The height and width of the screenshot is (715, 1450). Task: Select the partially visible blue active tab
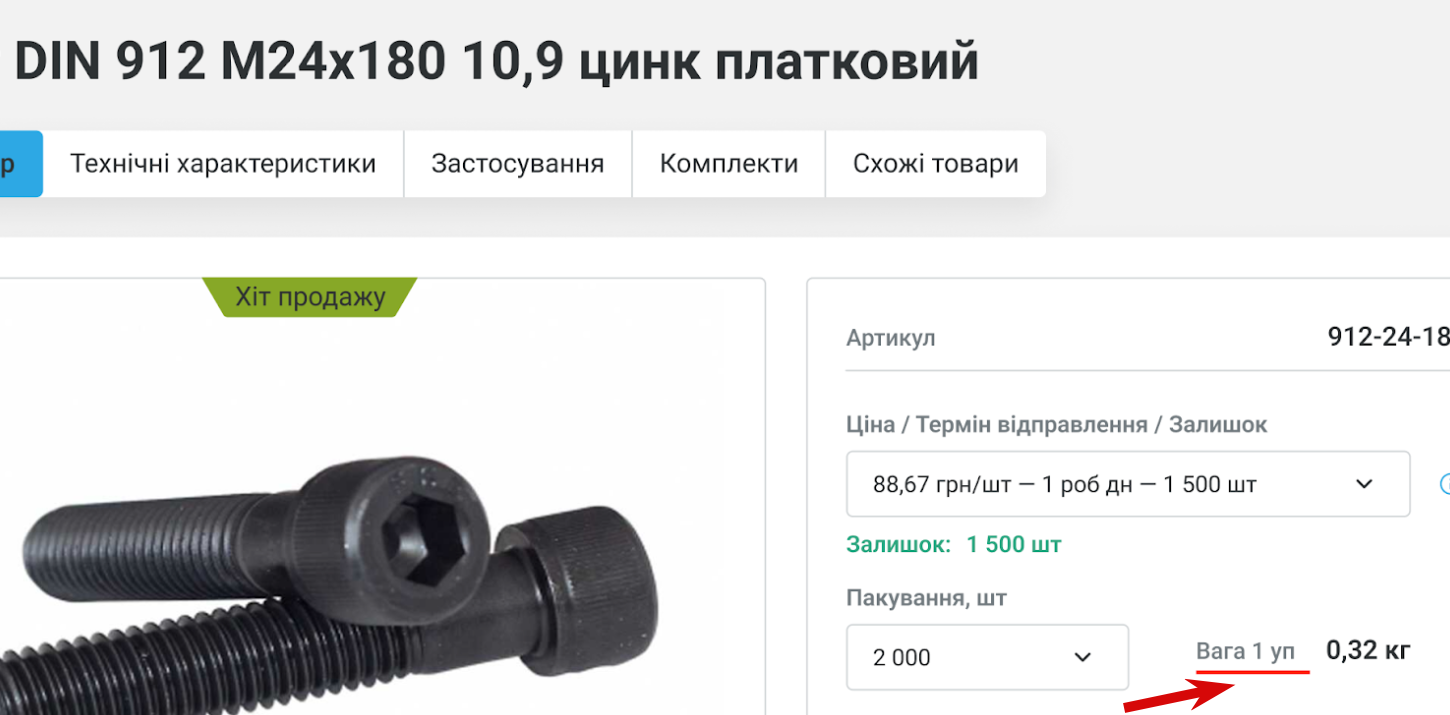(x=21, y=163)
